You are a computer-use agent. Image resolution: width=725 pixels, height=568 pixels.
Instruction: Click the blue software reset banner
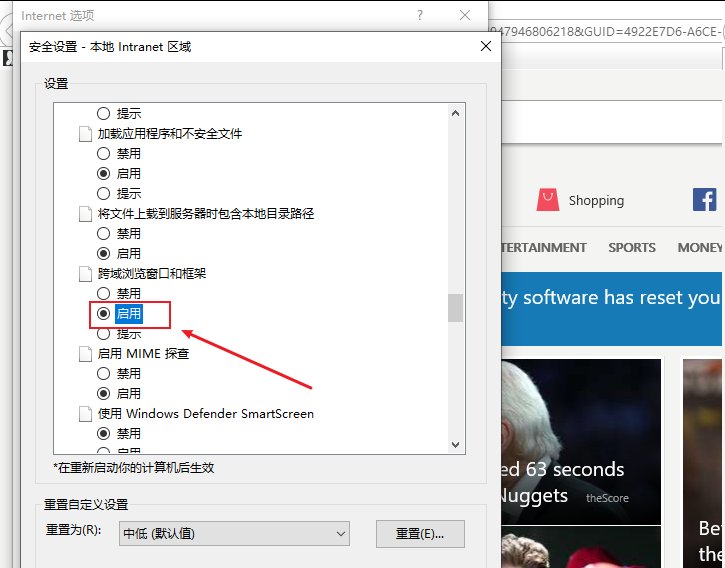pos(611,309)
